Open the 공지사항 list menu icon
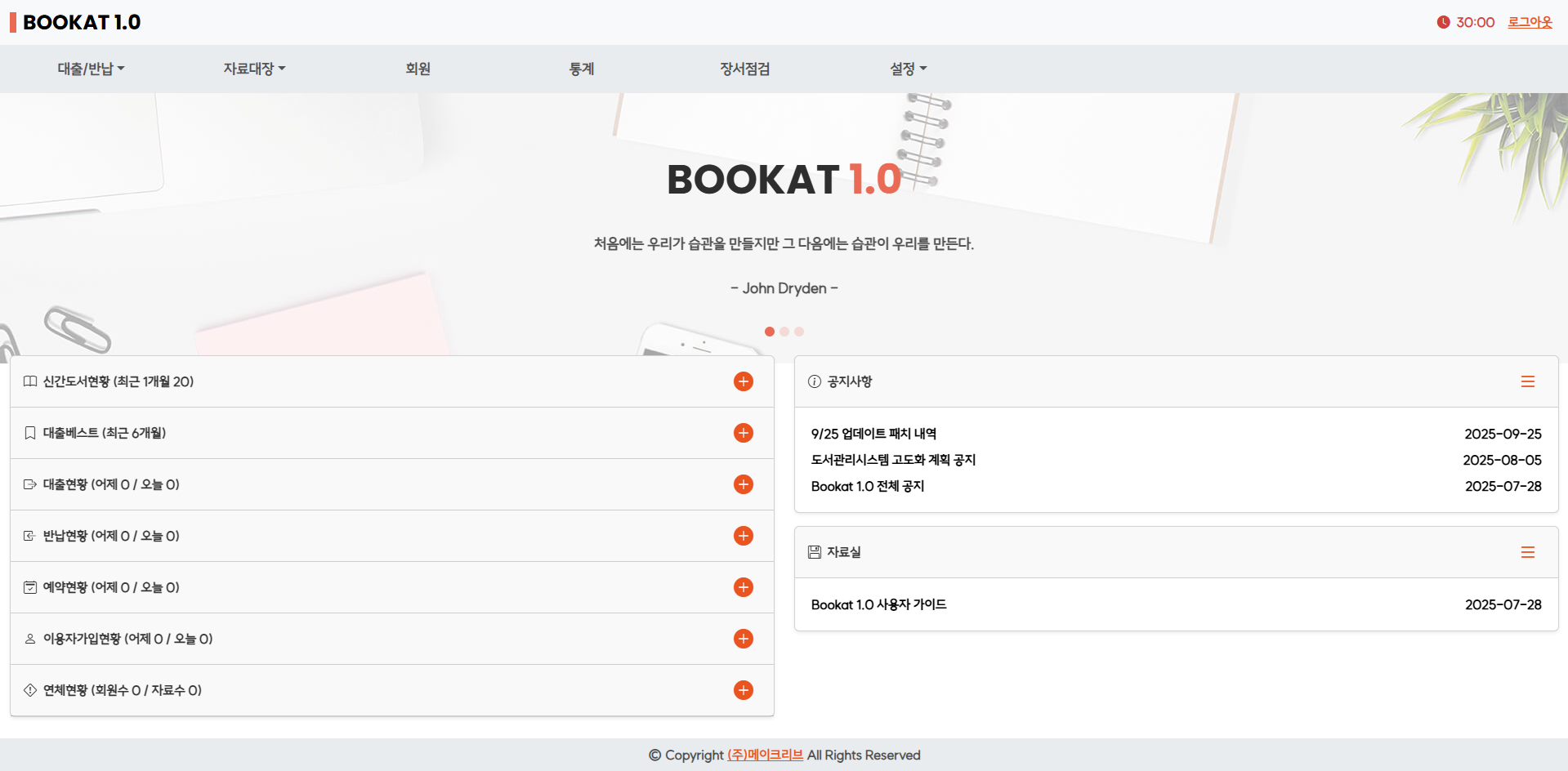The height and width of the screenshot is (771, 1568). tap(1527, 381)
